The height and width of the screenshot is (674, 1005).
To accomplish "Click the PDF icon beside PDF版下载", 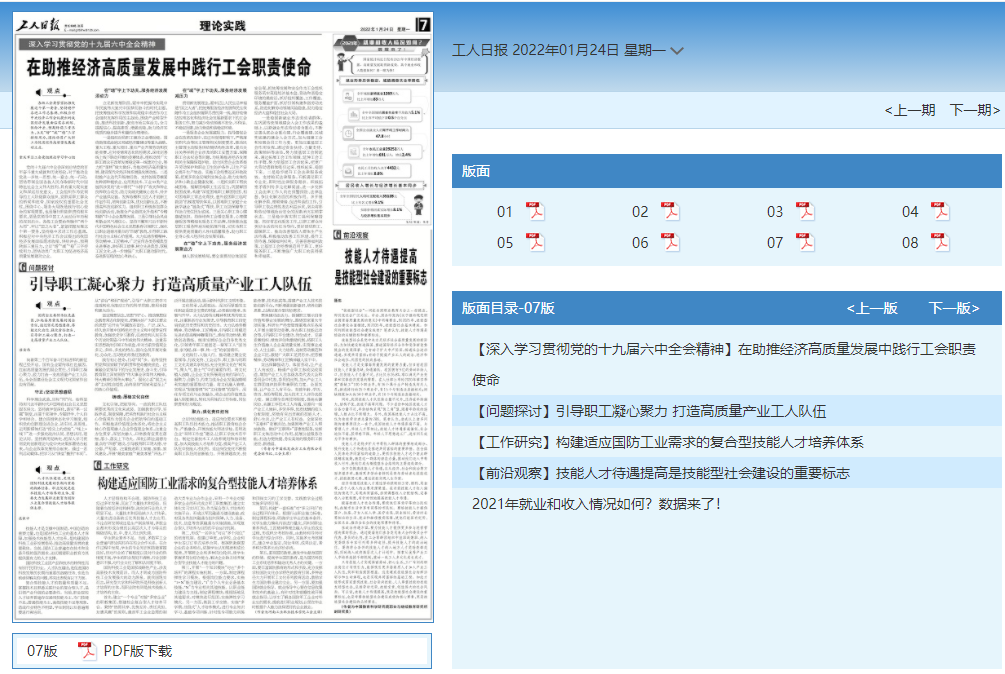I will point(86,650).
